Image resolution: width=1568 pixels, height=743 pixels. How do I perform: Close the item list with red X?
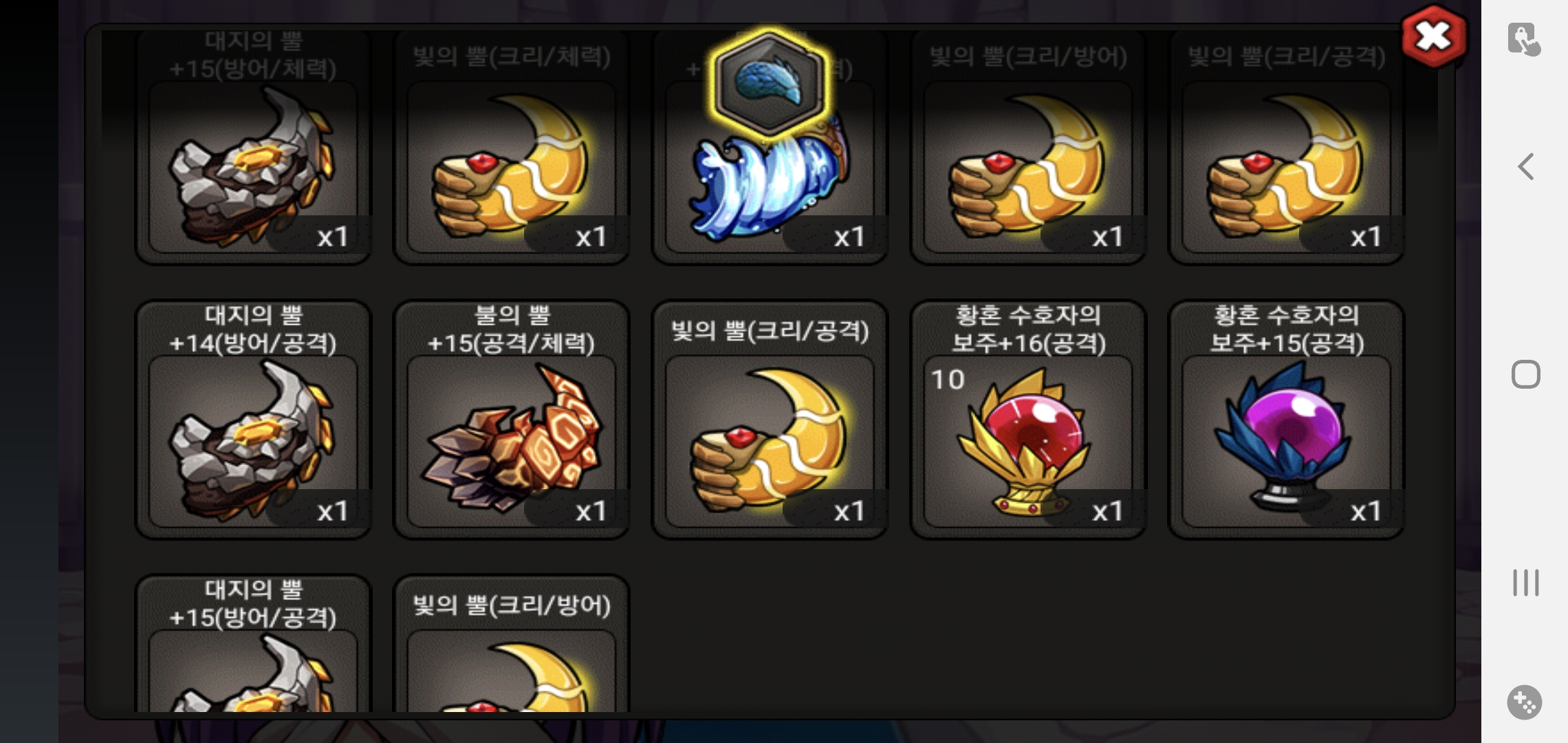coord(1434,36)
